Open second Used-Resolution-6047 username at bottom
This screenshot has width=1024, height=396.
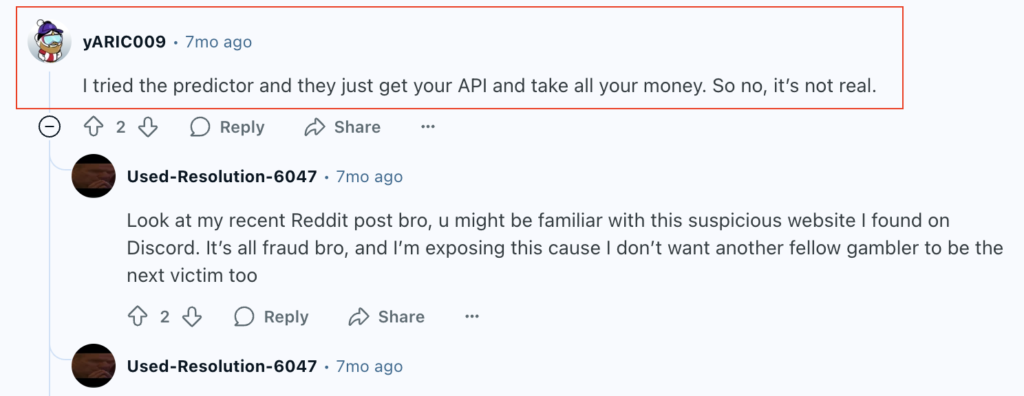222,366
